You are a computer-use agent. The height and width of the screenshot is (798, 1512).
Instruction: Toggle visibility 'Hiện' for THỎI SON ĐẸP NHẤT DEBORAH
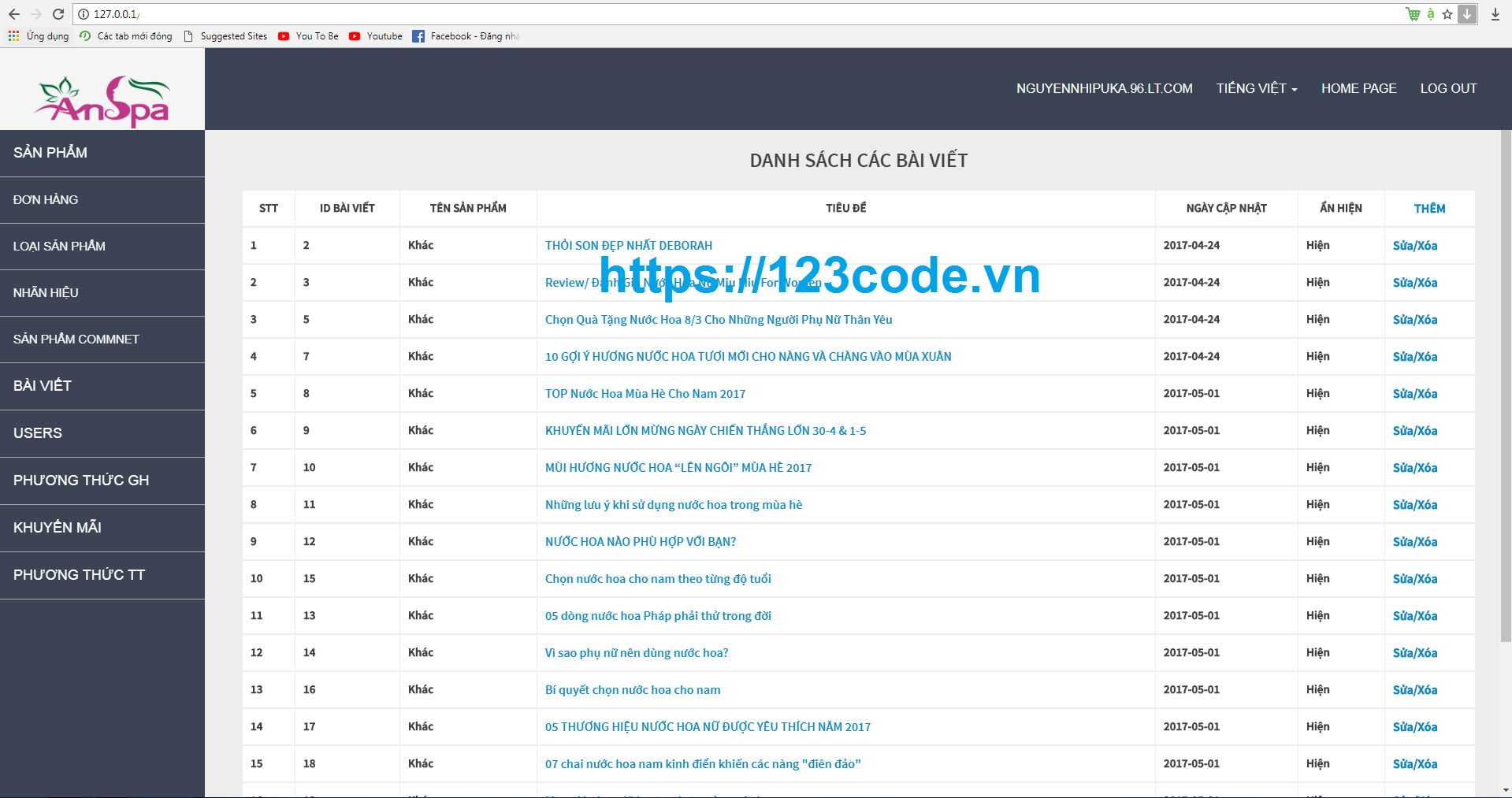click(x=1317, y=245)
